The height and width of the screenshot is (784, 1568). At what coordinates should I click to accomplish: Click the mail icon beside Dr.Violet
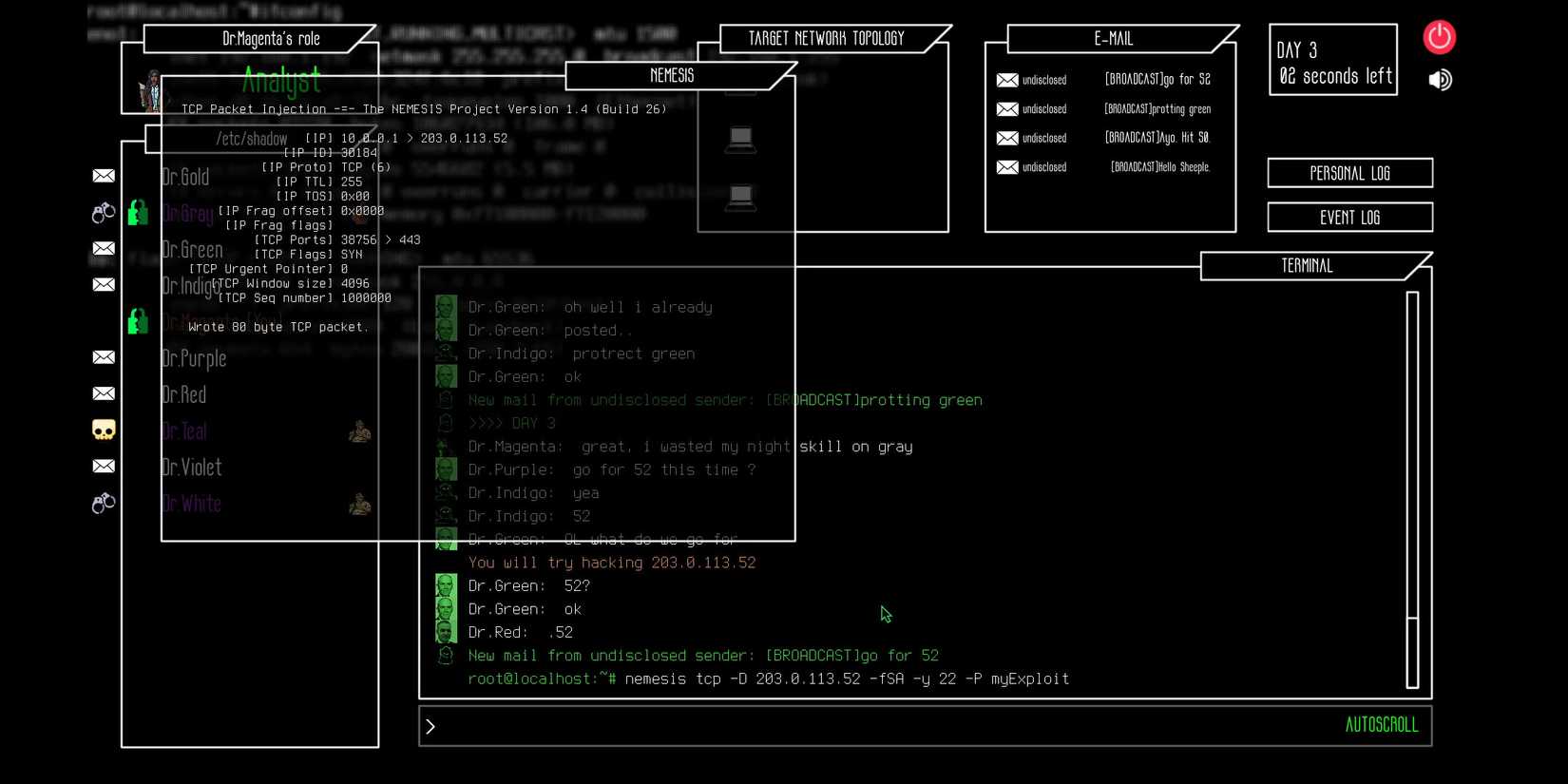point(104,466)
